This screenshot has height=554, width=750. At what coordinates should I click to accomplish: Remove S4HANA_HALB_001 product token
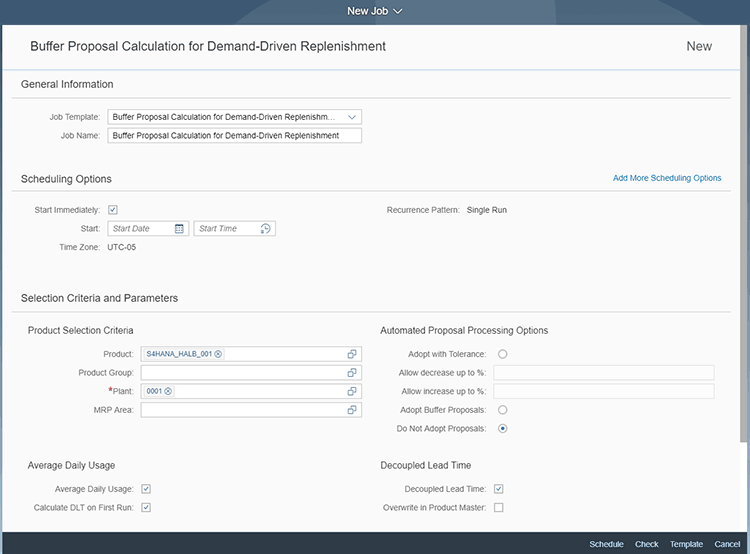(x=218, y=354)
